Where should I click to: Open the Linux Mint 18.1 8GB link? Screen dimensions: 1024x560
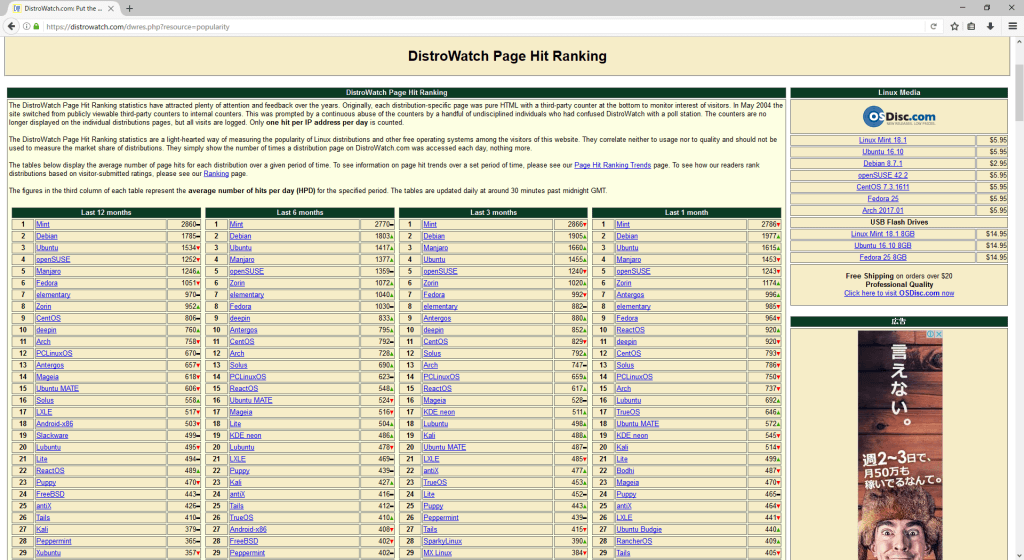[x=882, y=234]
